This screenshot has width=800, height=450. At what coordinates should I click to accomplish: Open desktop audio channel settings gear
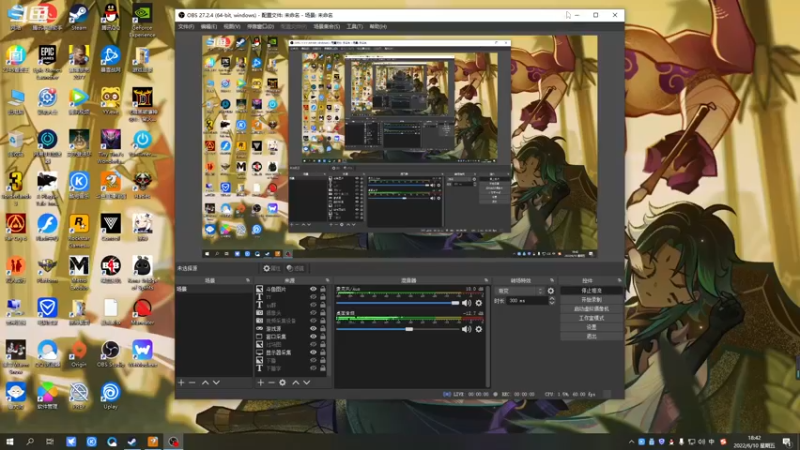click(479, 330)
